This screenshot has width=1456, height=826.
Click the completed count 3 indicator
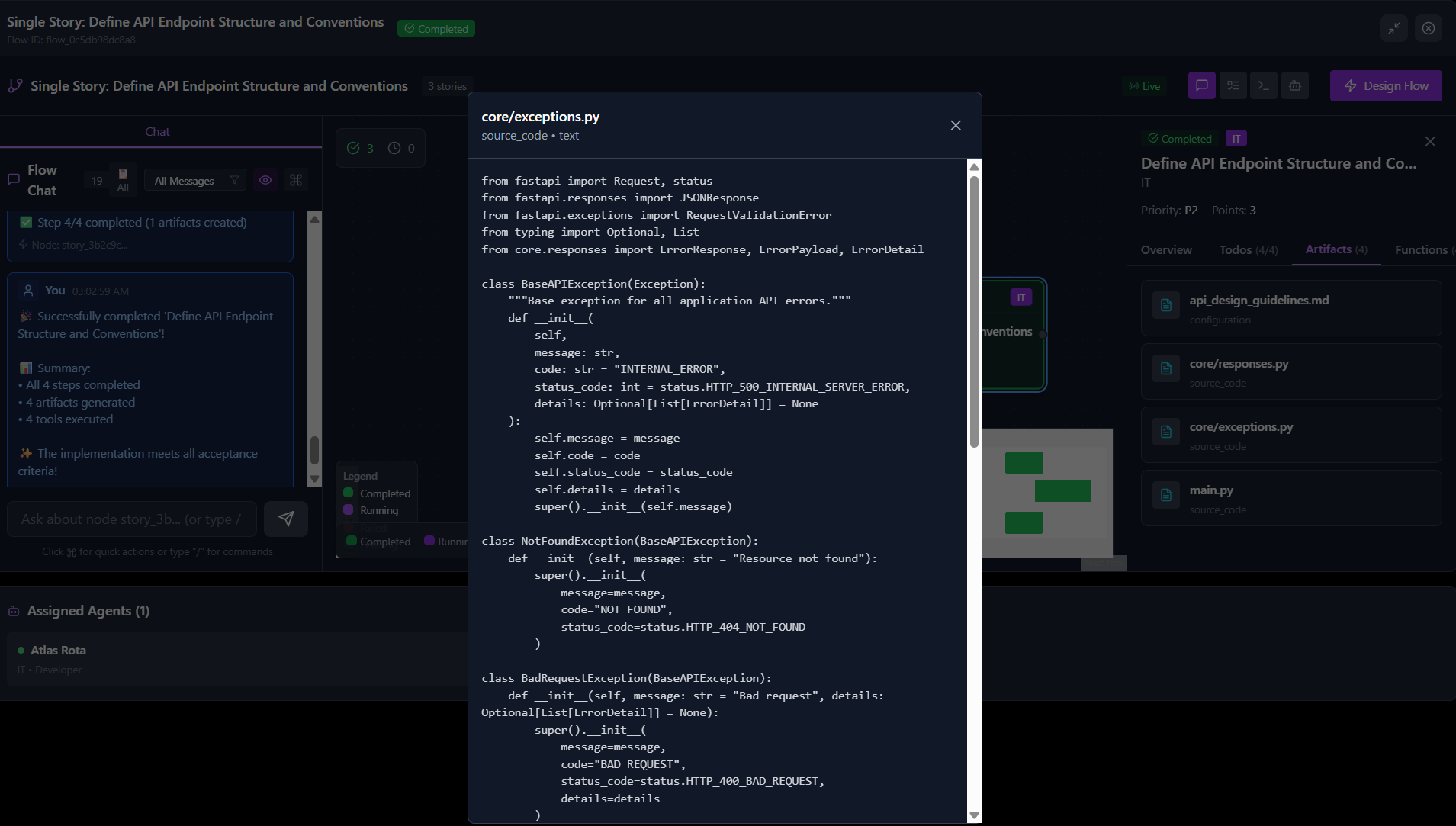[x=360, y=148]
